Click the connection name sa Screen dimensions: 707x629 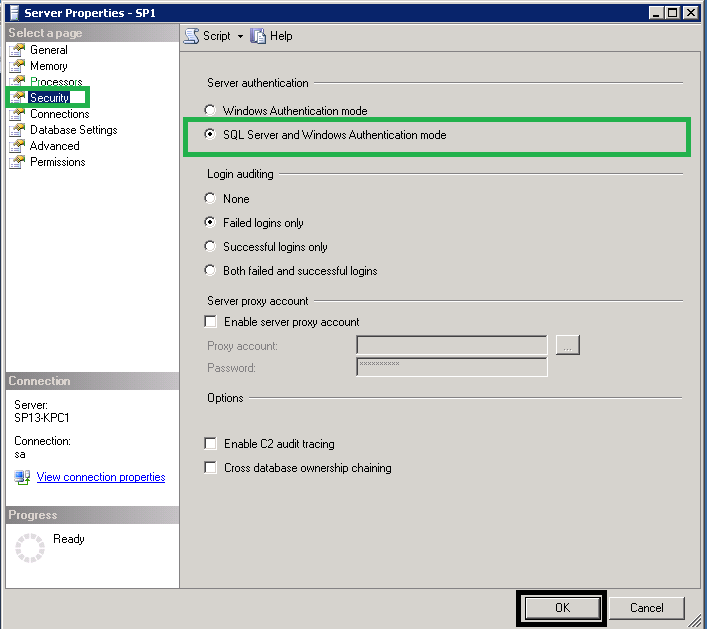tap(20, 455)
